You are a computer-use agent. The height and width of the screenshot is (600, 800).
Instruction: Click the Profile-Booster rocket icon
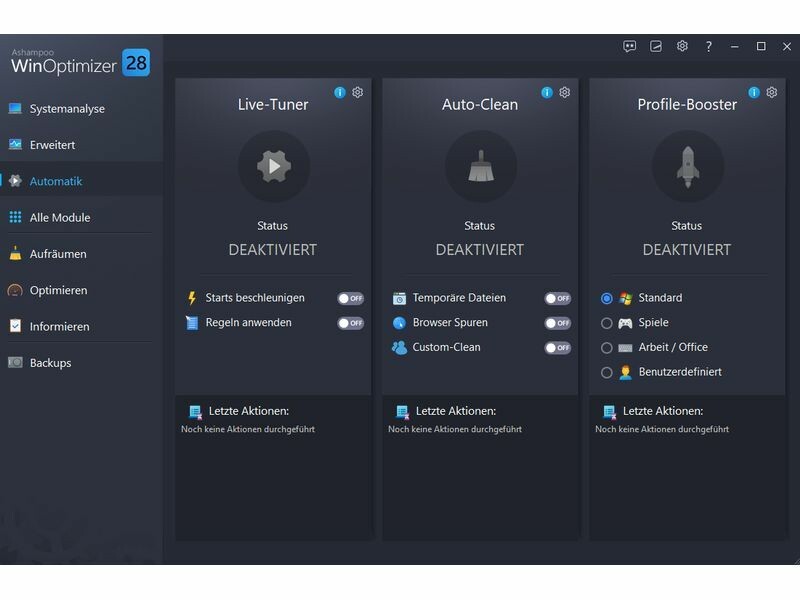pos(687,166)
